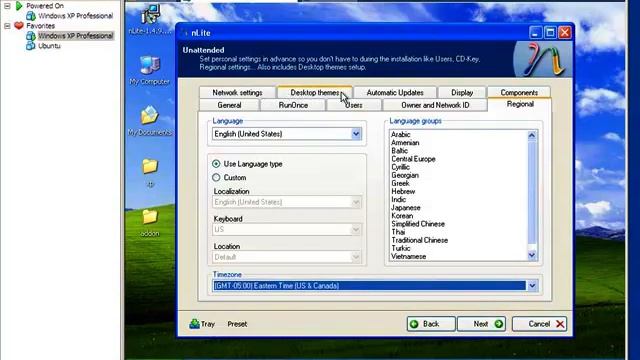640x360 pixels.
Task: Select Greek in Language groups
Action: tap(400, 183)
